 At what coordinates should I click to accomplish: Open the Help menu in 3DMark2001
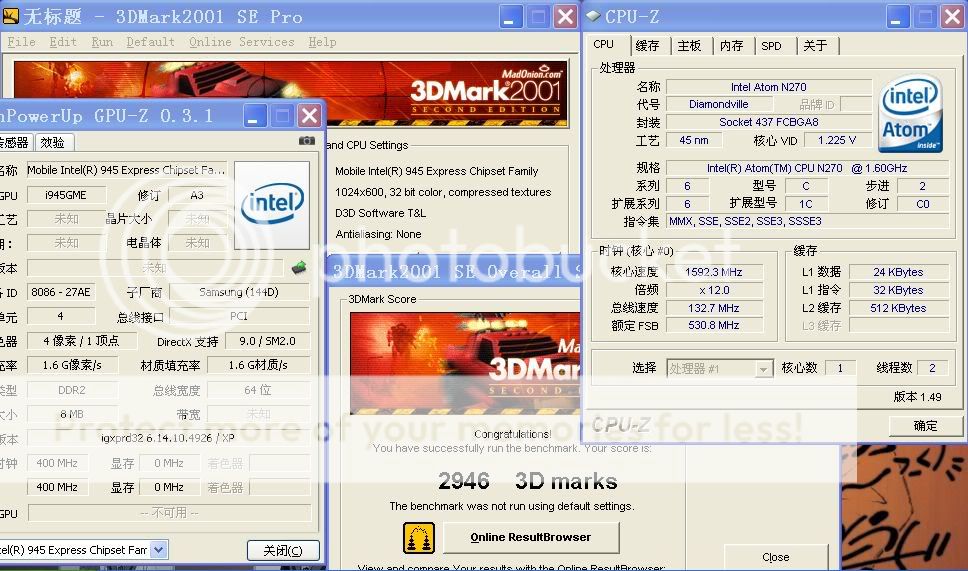click(x=322, y=42)
